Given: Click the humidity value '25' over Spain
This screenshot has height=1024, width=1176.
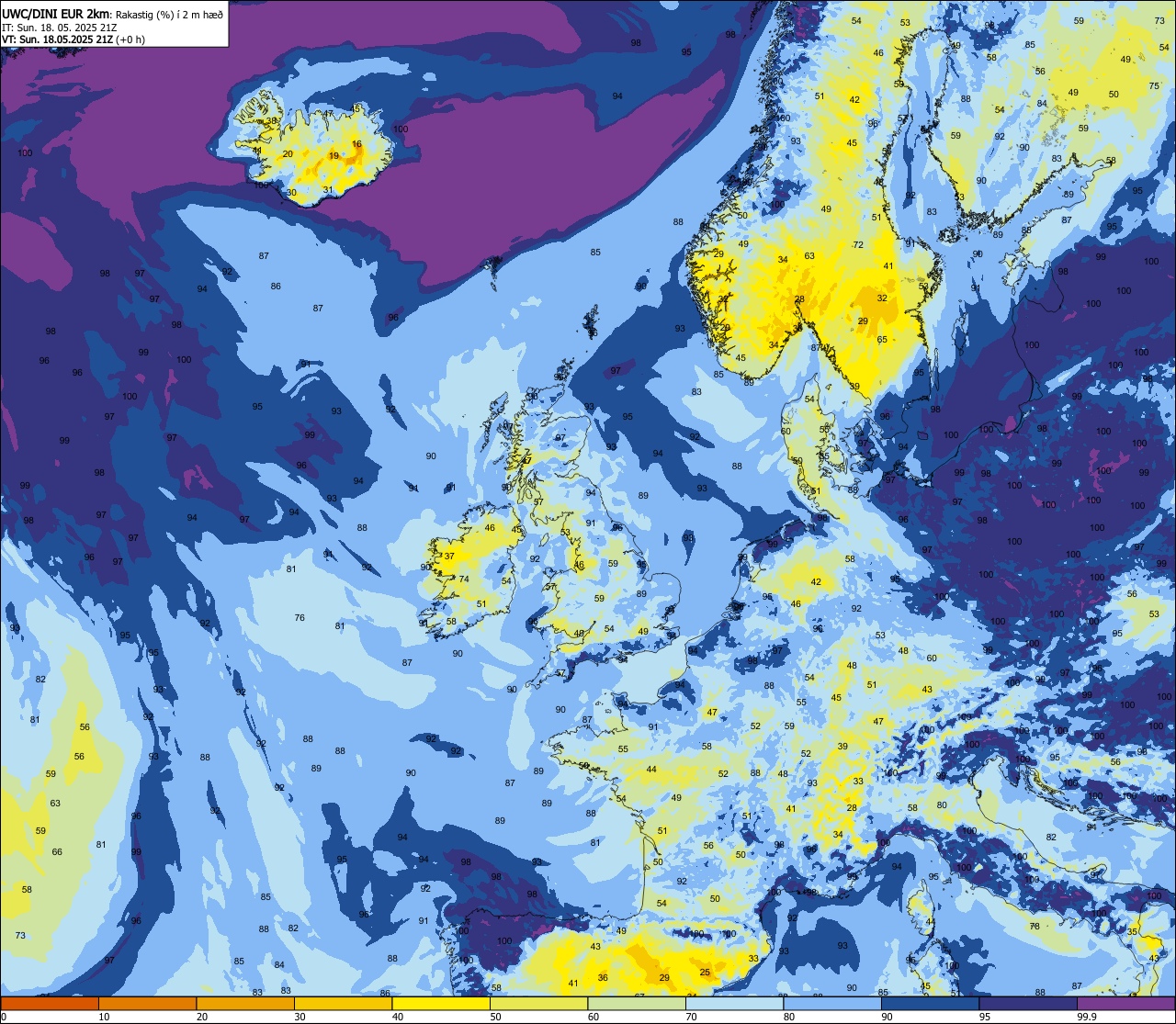Looking at the screenshot, I should point(705,972).
